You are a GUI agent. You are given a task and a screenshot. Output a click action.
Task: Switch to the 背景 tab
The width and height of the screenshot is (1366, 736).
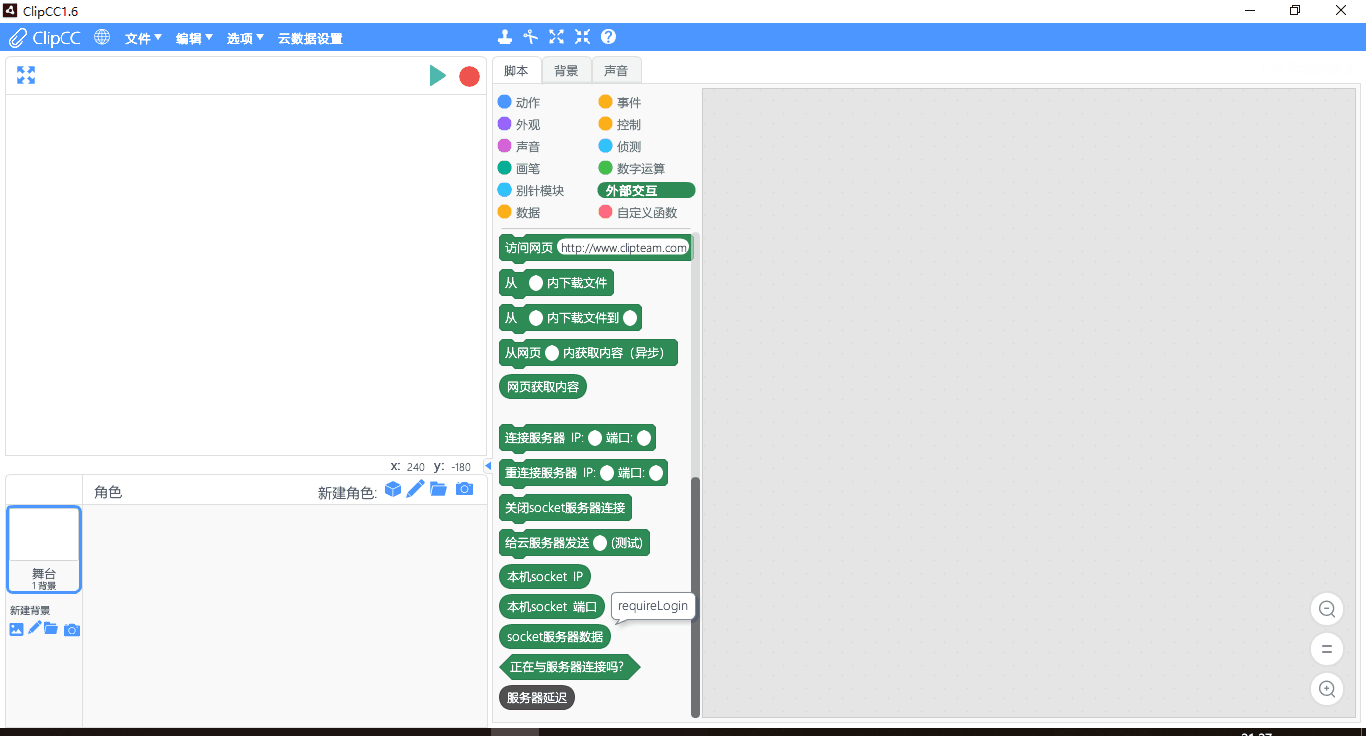click(x=567, y=70)
